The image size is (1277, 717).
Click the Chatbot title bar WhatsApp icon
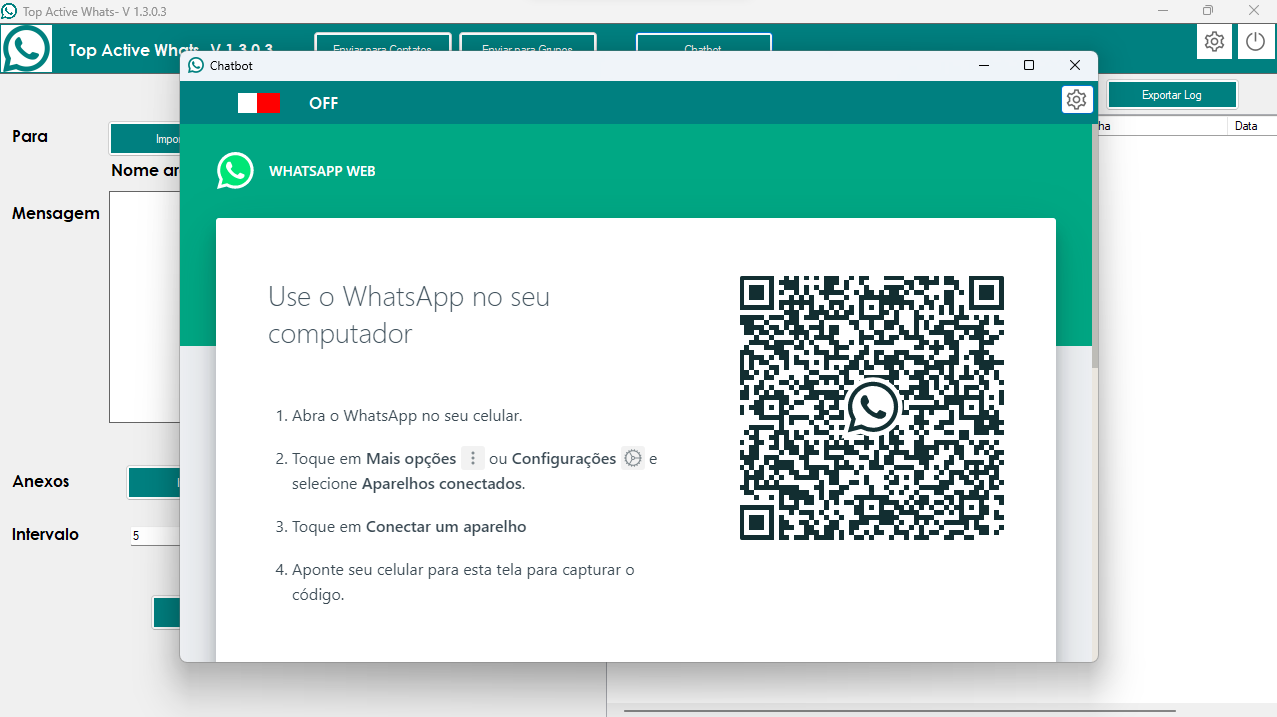tap(196, 65)
